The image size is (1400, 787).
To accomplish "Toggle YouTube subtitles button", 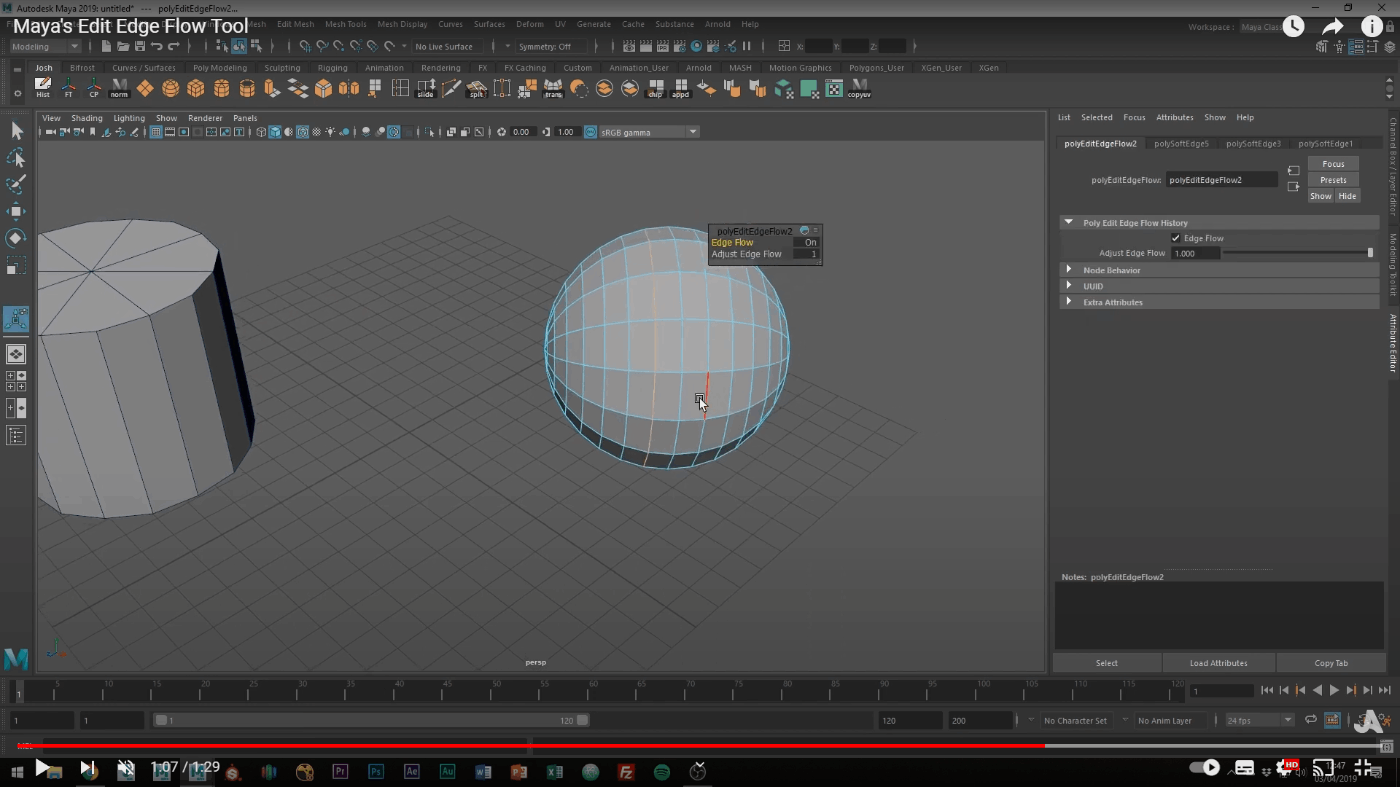I will [x=1244, y=768].
